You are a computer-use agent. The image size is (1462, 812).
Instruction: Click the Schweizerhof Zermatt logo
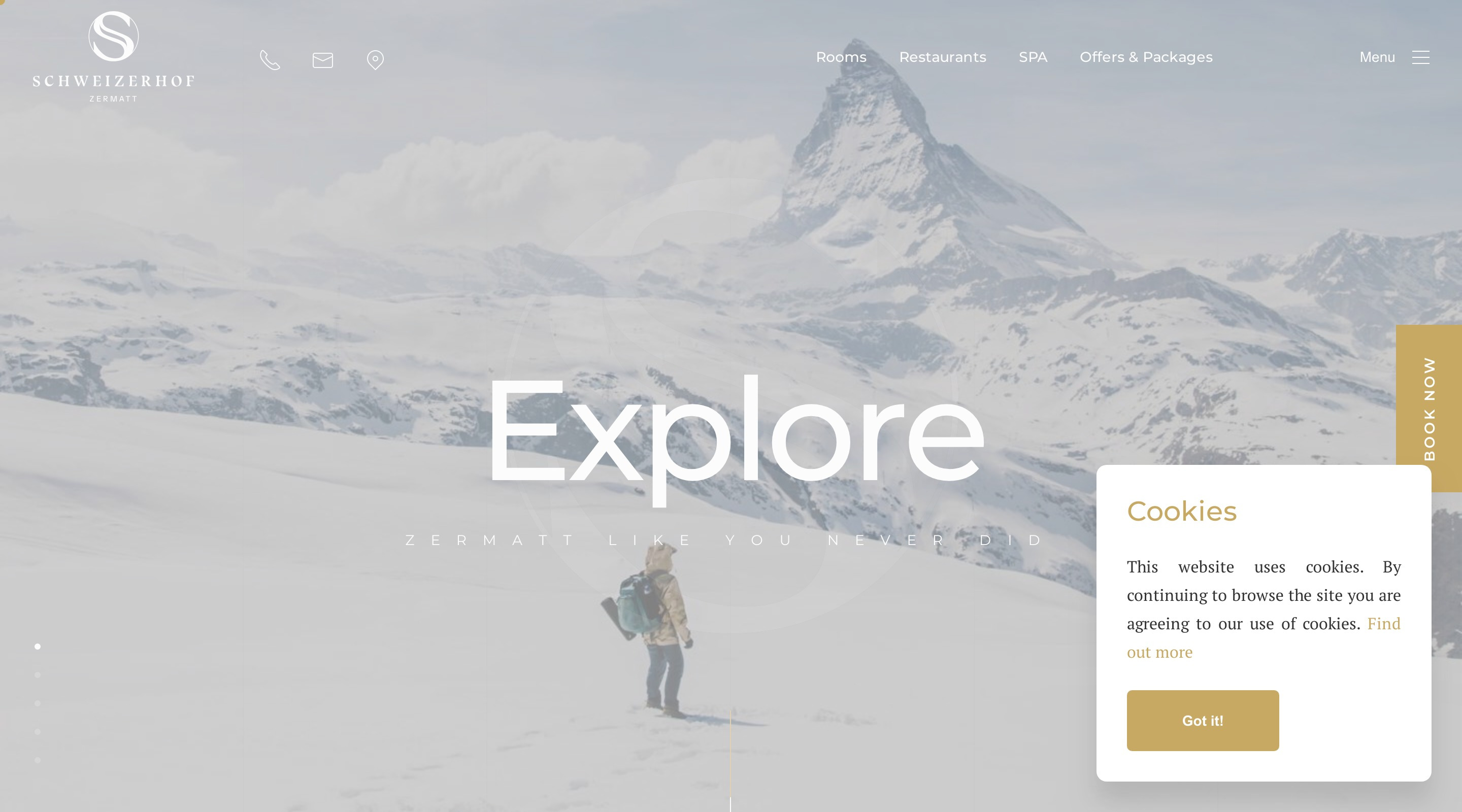(x=114, y=57)
